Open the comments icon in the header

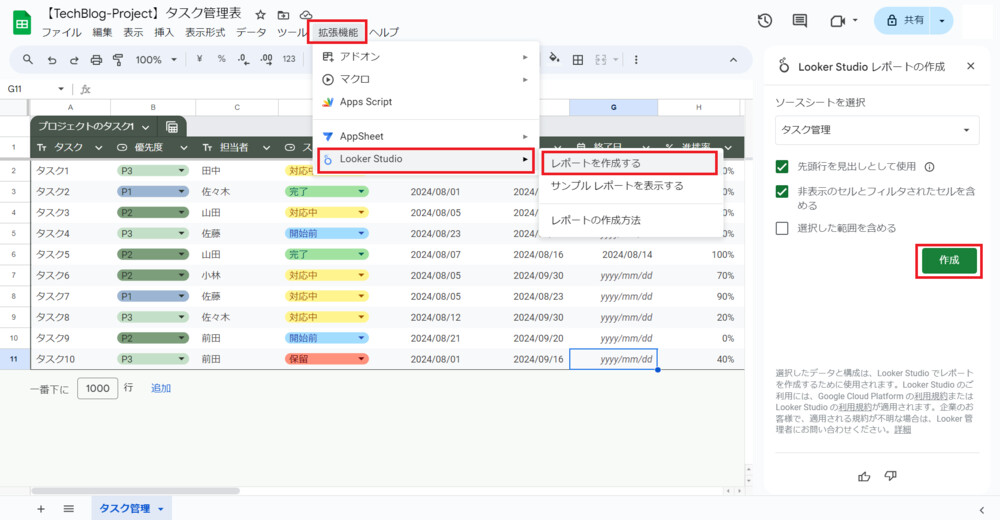pyautogui.click(x=799, y=21)
